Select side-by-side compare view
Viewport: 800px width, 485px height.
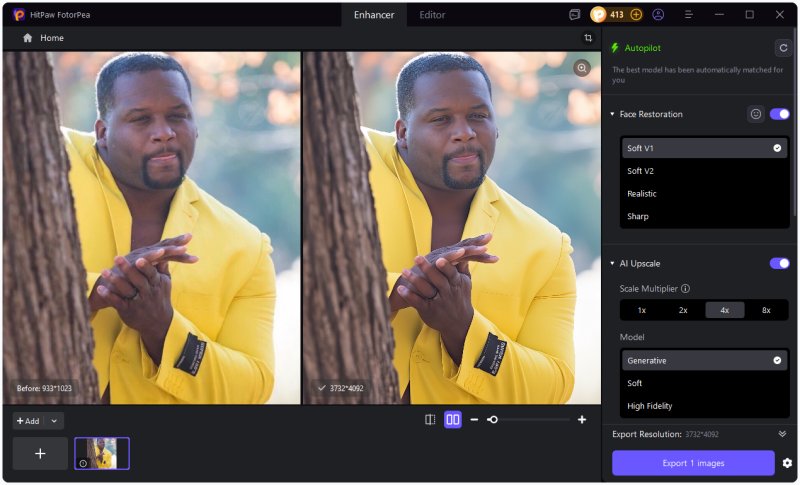453,420
